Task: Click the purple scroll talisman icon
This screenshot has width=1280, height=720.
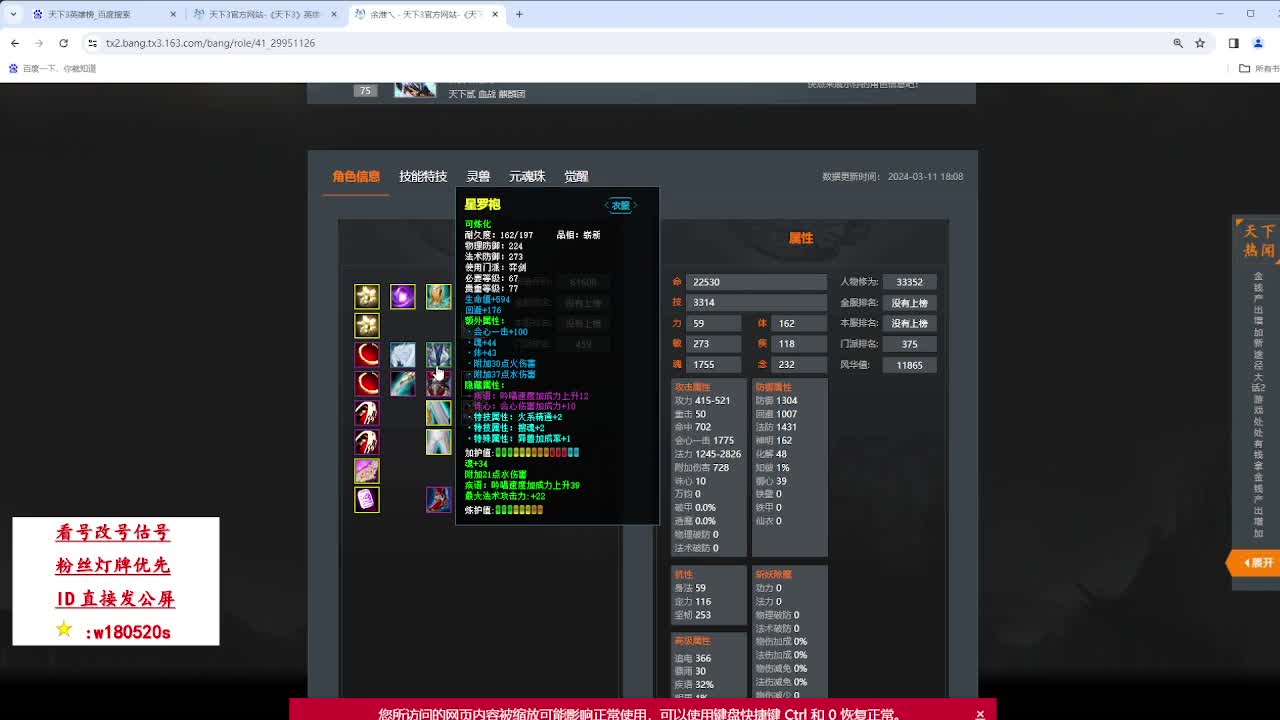Action: coord(367,499)
